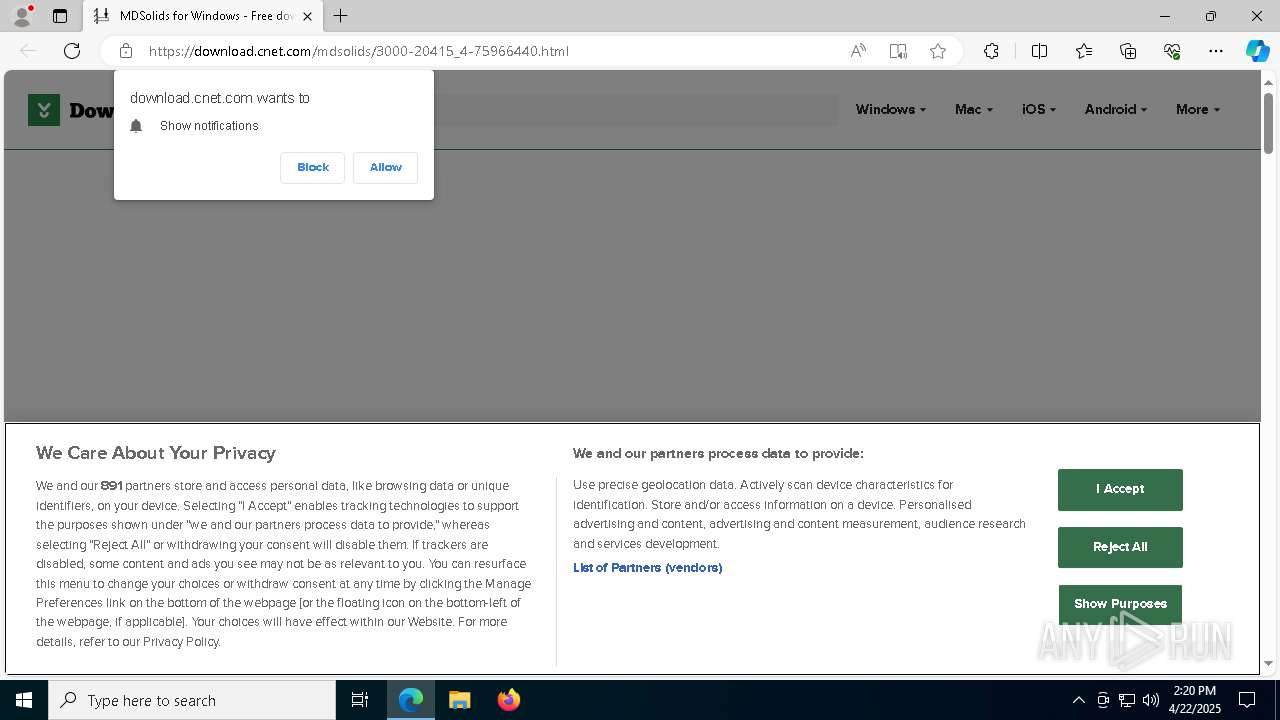Open Collections panel

1128,51
